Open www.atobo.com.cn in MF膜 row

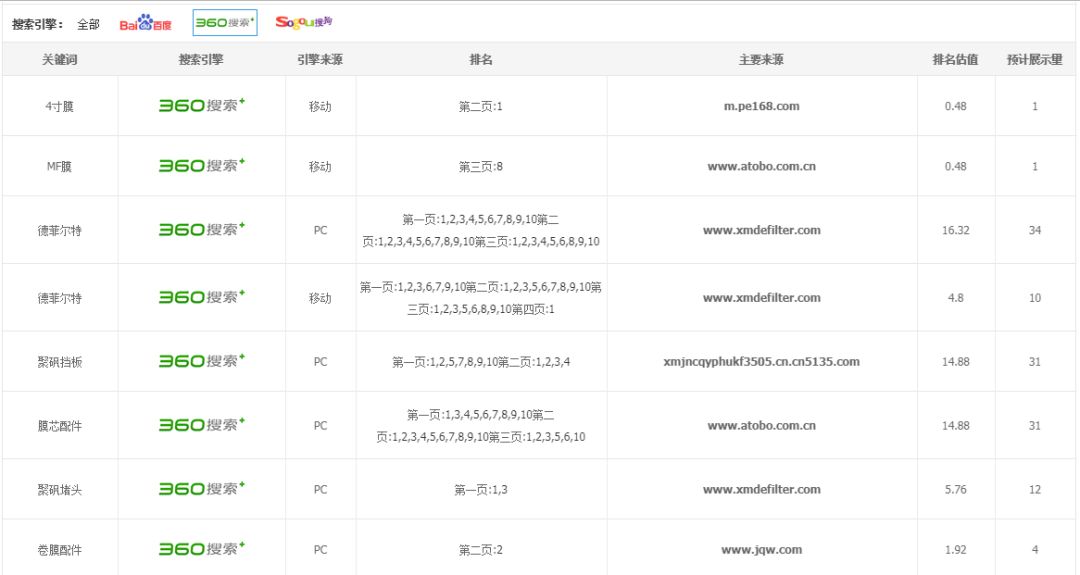coord(761,166)
